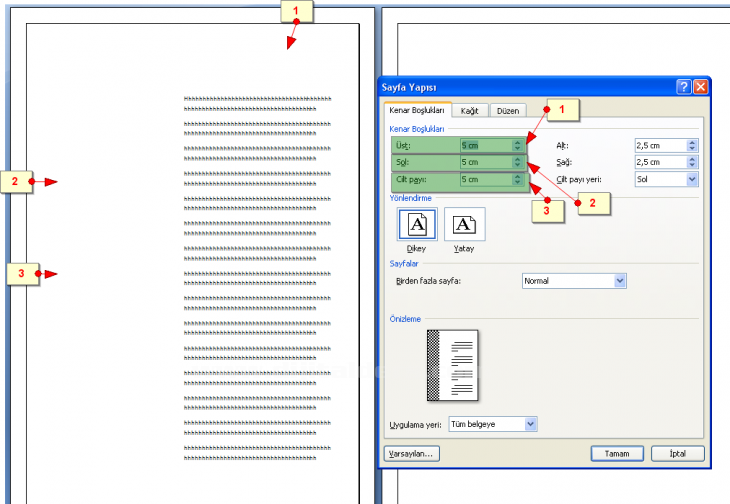This screenshot has height=504, width=730.
Task: Decrease the Sağ margin value
Action: [x=692, y=165]
